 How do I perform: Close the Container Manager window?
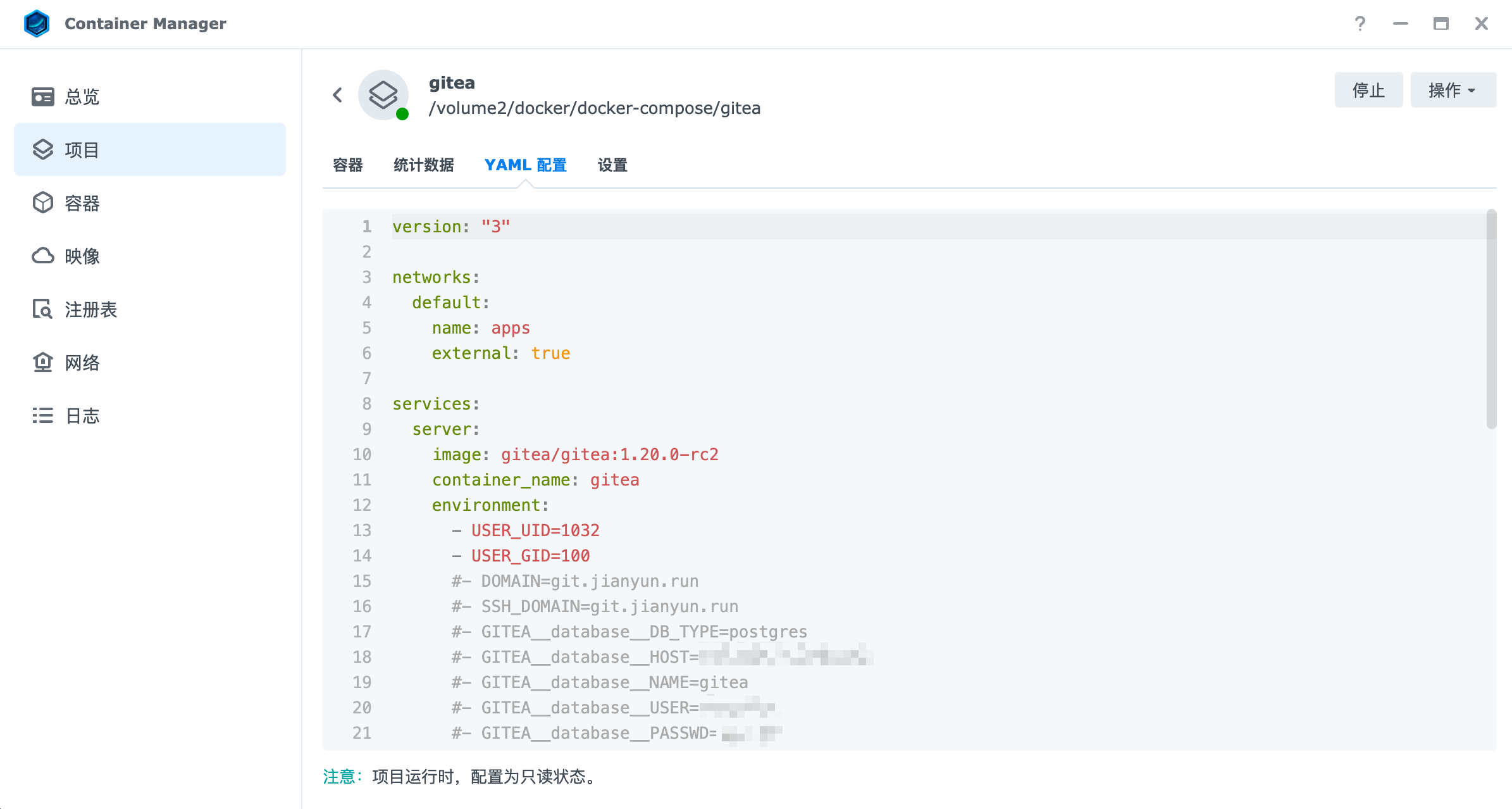point(1481,23)
